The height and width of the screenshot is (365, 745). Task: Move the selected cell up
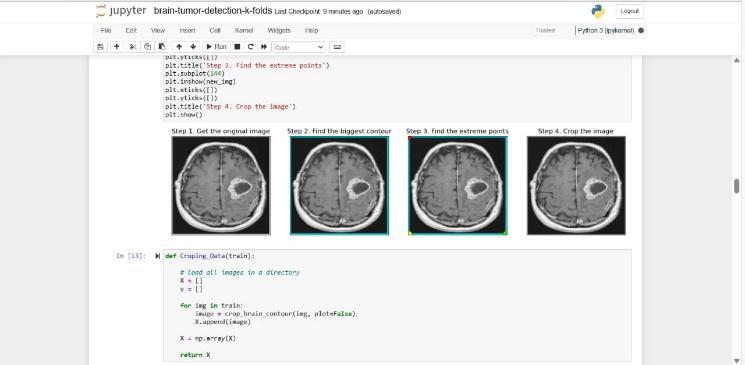point(179,47)
